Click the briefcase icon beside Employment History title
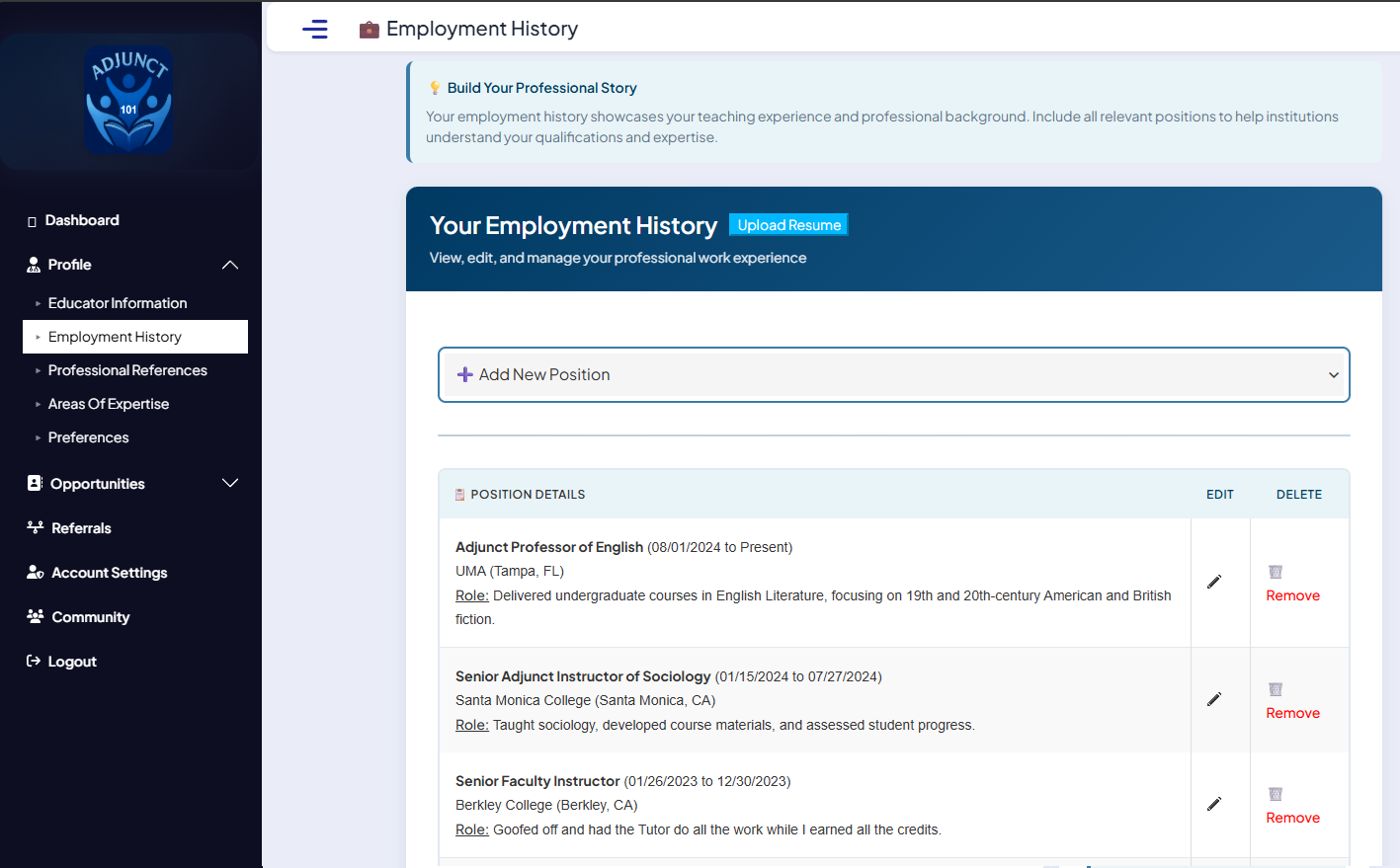This screenshot has width=1400, height=868. point(369,29)
